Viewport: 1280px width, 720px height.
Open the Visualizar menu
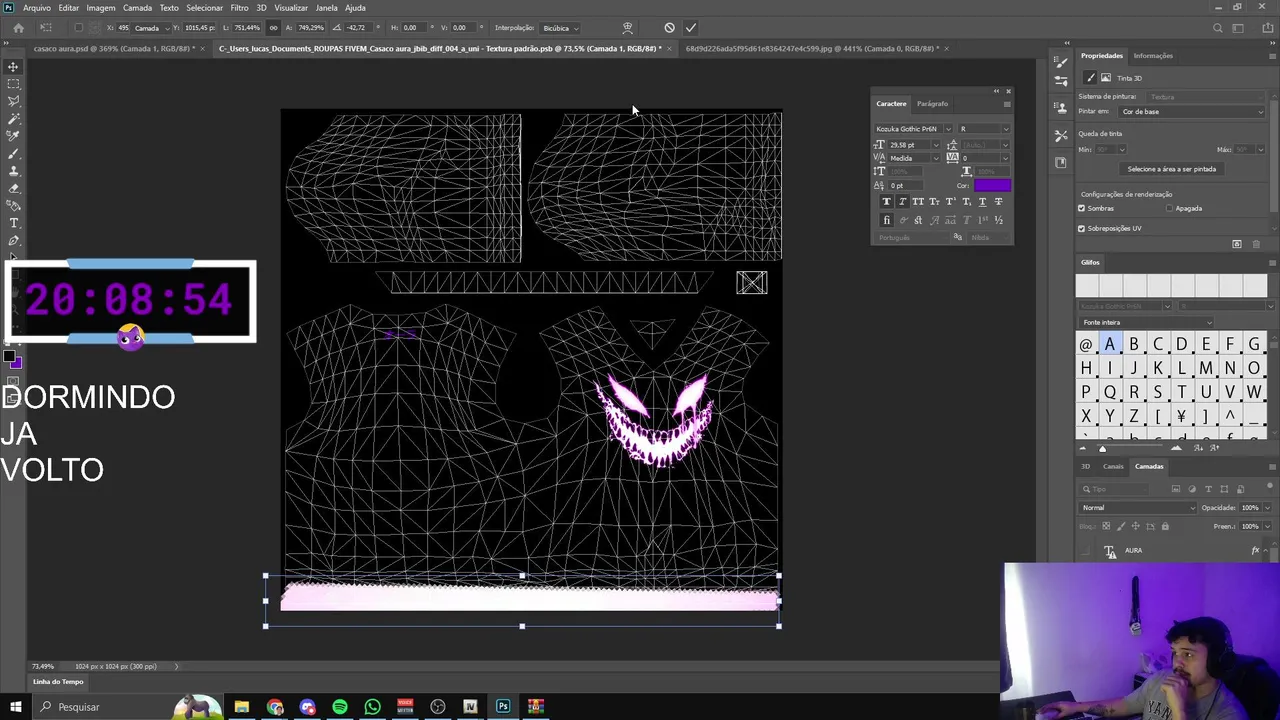click(x=291, y=8)
